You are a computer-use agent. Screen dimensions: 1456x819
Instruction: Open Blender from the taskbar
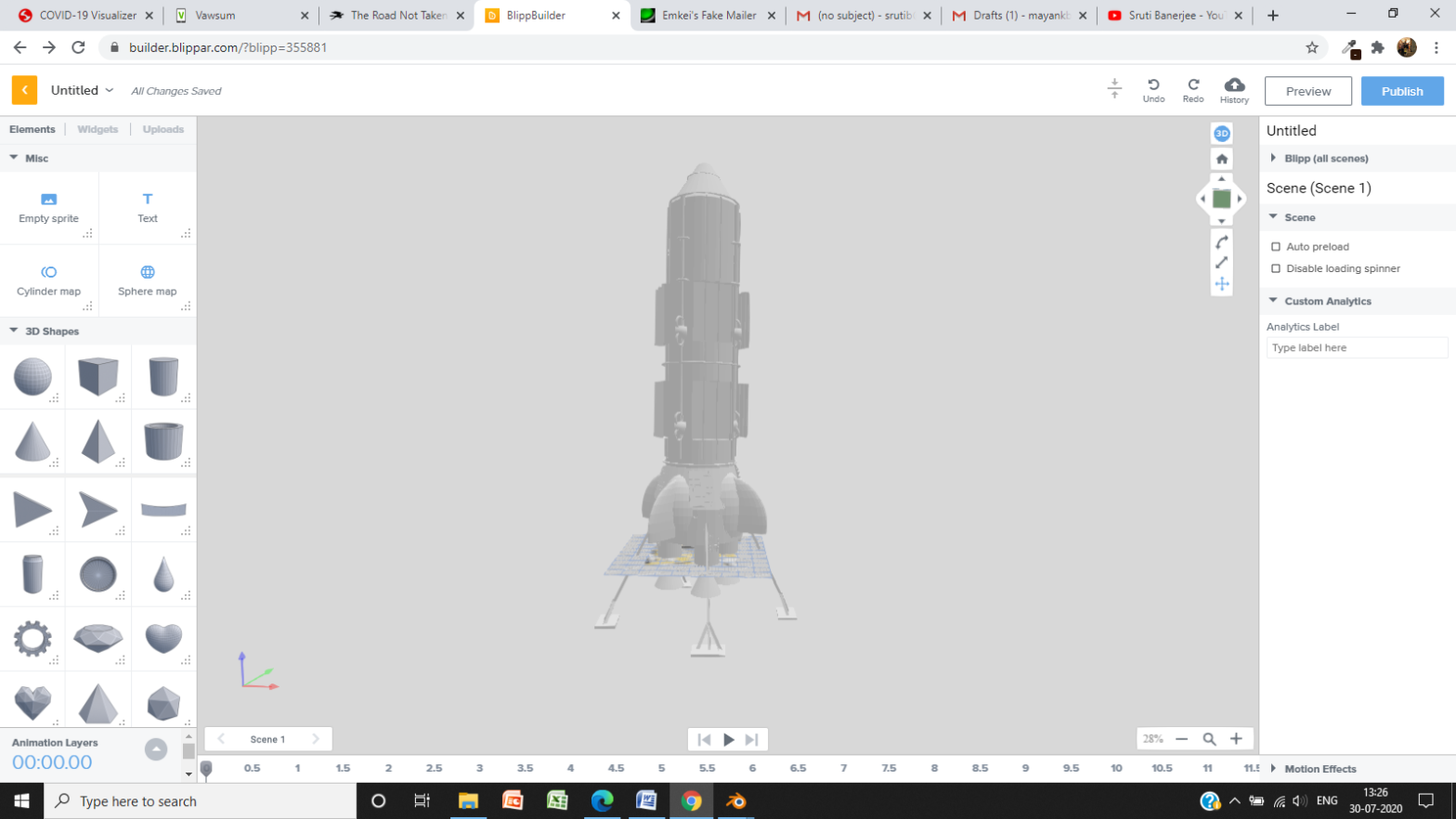coord(735,800)
